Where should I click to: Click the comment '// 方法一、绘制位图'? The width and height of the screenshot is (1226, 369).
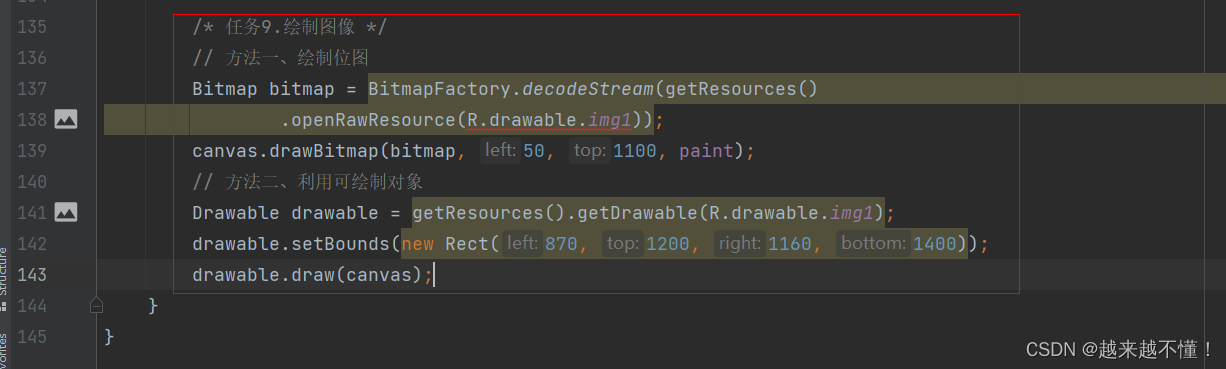(281, 58)
